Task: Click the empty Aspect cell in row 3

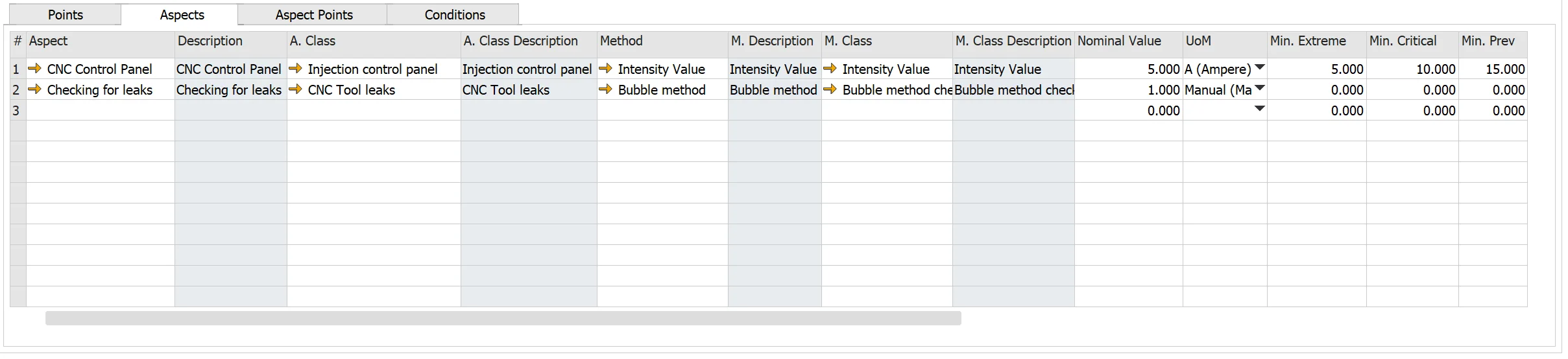Action: pos(101,110)
